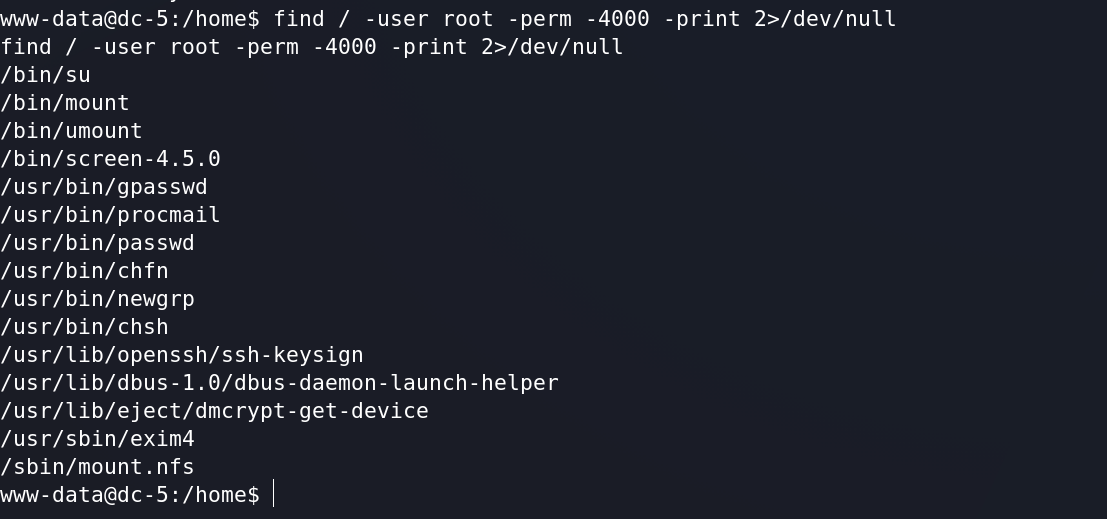The height and width of the screenshot is (519, 1107).
Task: Click the /usr/bin/newgrp entry
Action: point(97,299)
